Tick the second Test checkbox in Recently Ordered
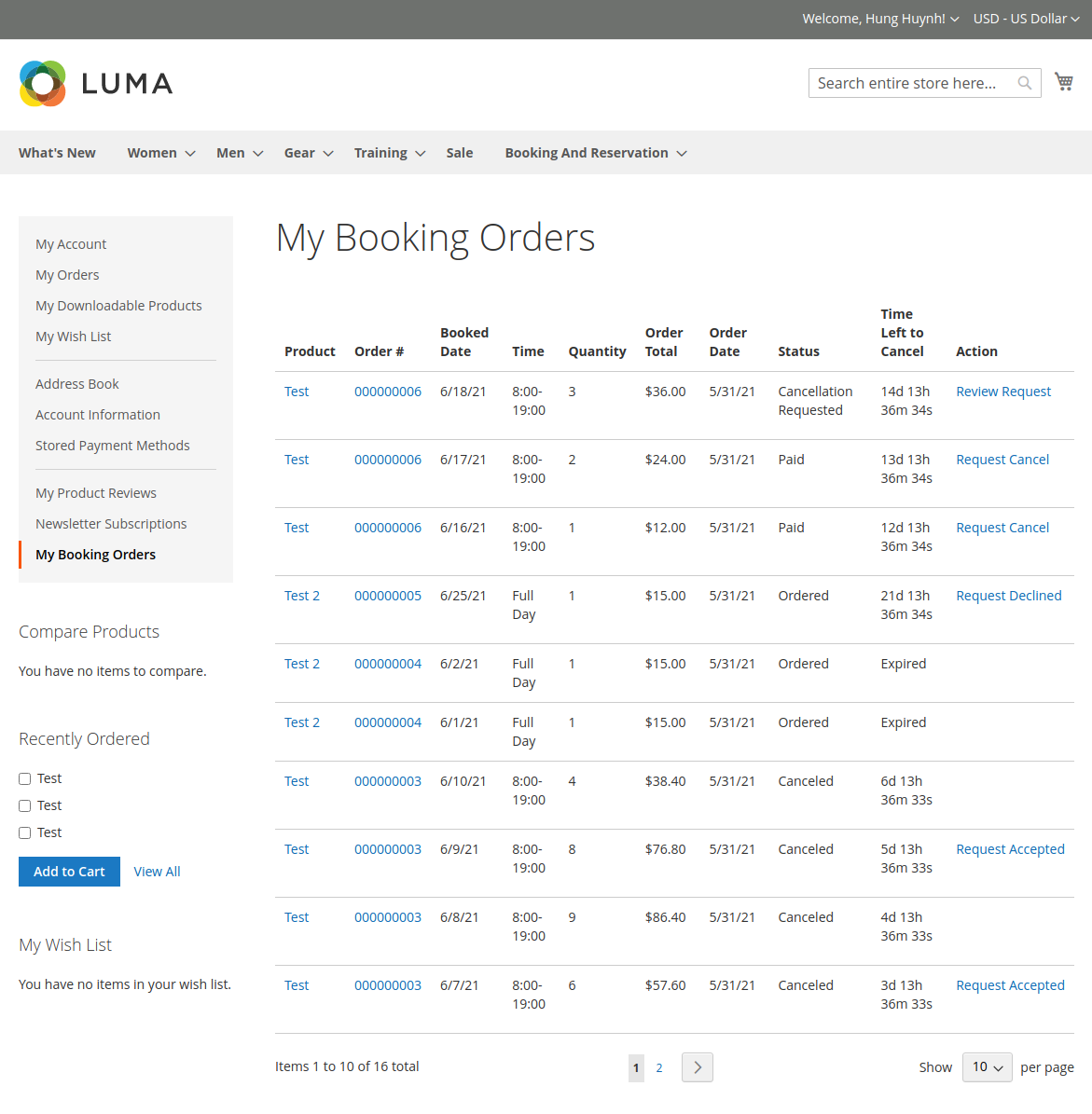This screenshot has width=1092, height=1114. pyautogui.click(x=25, y=805)
